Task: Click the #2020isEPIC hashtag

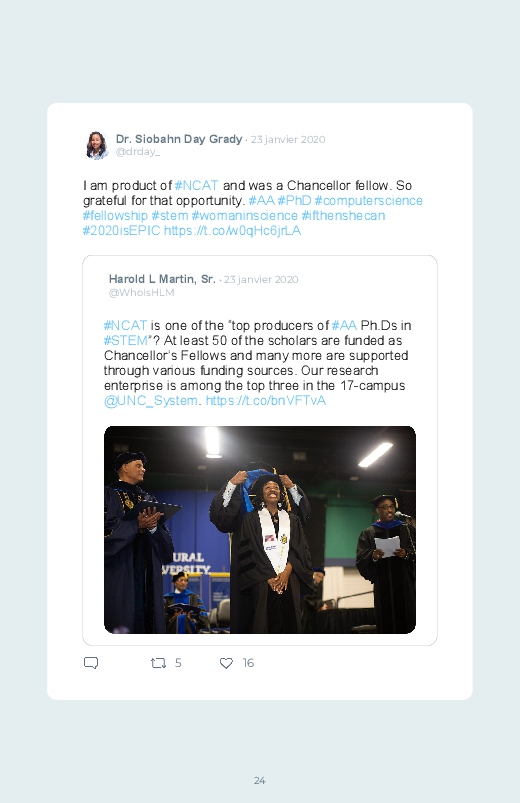Action: pos(121,230)
